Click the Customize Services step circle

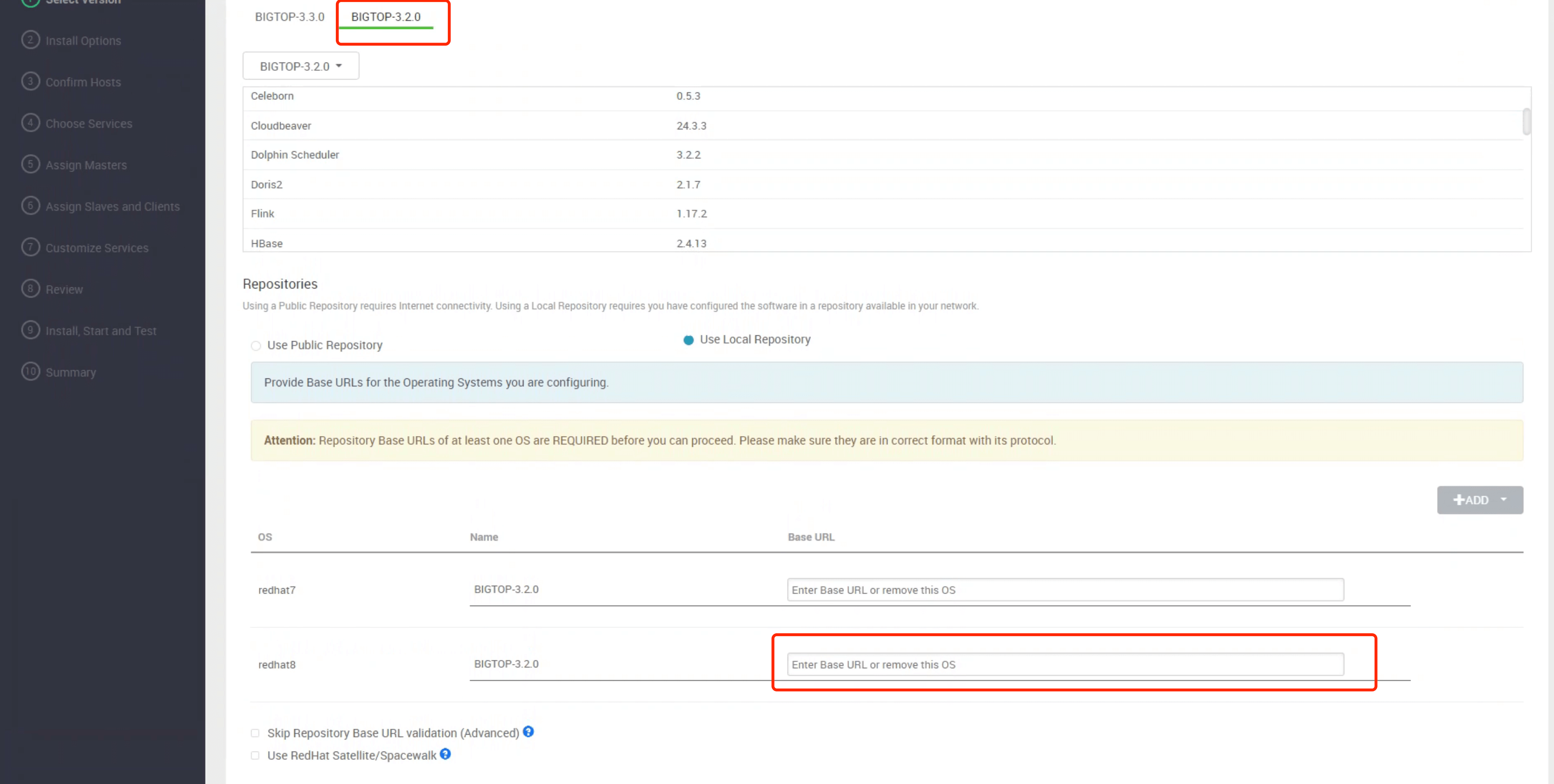31,247
